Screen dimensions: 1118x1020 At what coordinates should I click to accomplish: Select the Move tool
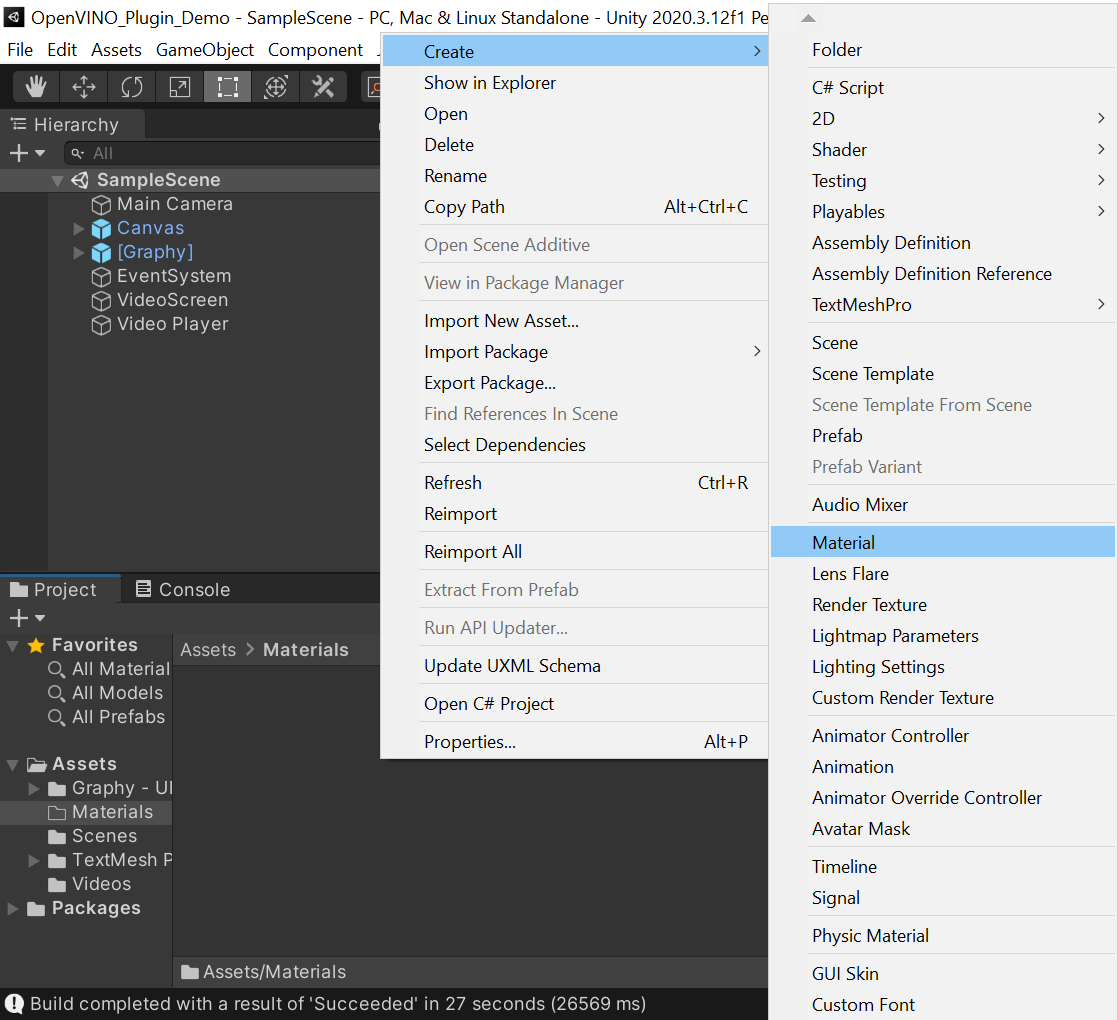tap(84, 87)
